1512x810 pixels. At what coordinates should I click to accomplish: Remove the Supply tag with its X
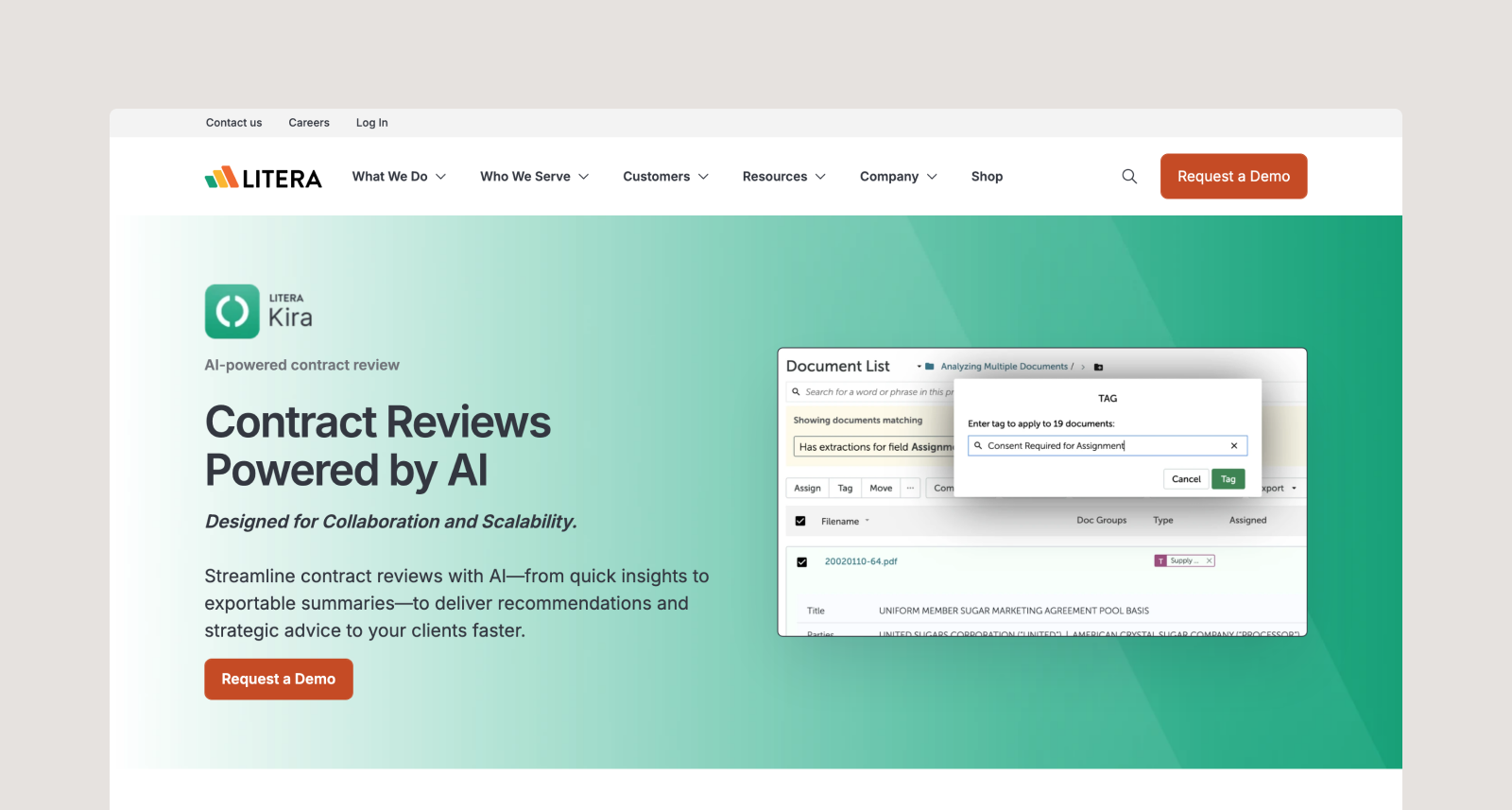[x=1209, y=560]
